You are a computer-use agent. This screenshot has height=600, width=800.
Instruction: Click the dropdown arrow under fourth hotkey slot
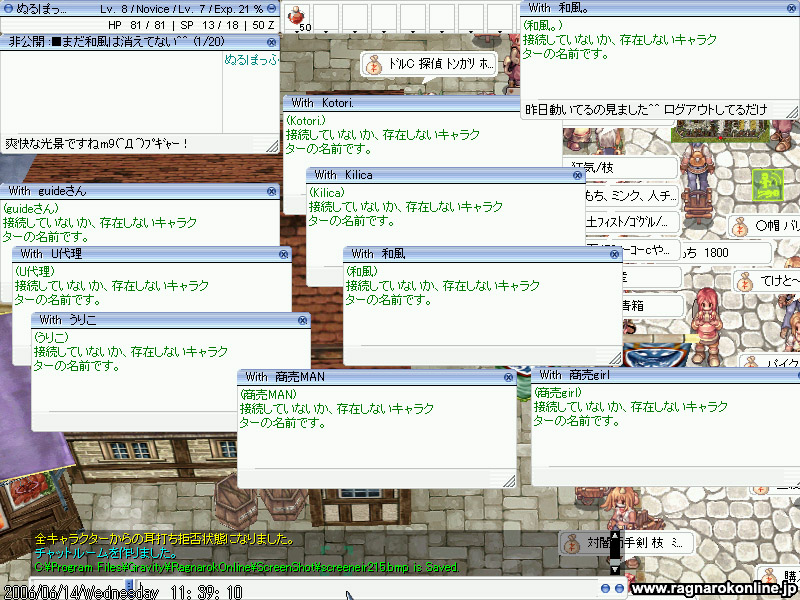click(x=384, y=32)
